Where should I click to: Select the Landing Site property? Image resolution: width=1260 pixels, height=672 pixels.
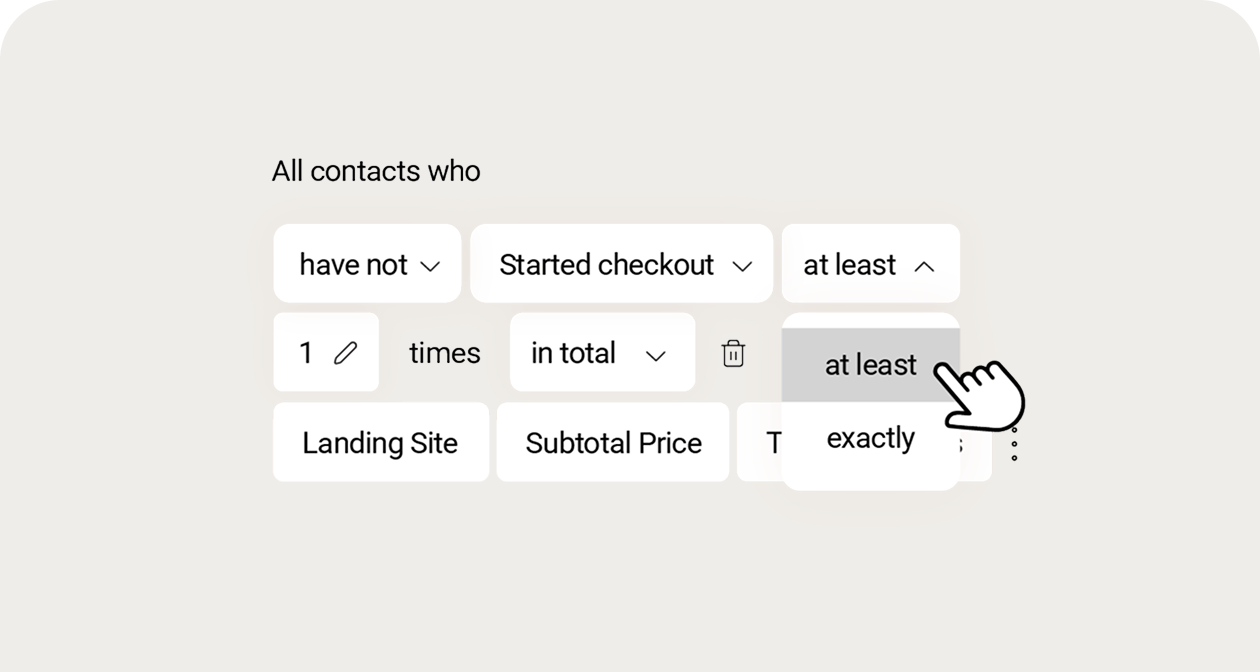(380, 443)
